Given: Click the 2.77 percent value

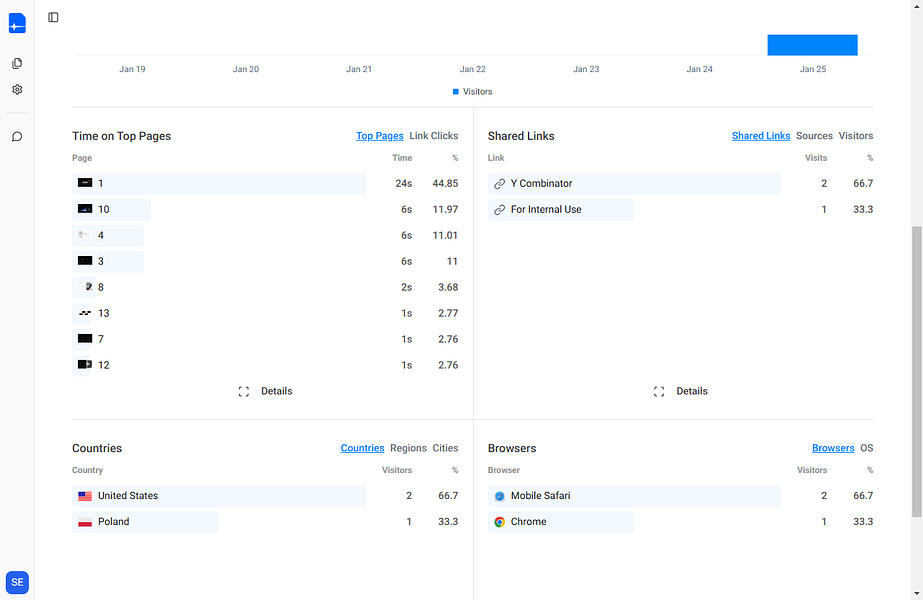Looking at the screenshot, I should [x=448, y=313].
